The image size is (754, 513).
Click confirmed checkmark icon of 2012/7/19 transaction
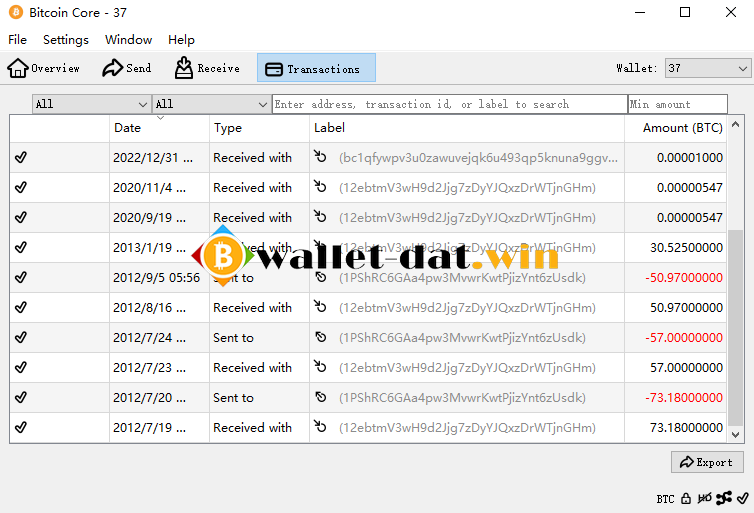pyautogui.click(x=21, y=427)
